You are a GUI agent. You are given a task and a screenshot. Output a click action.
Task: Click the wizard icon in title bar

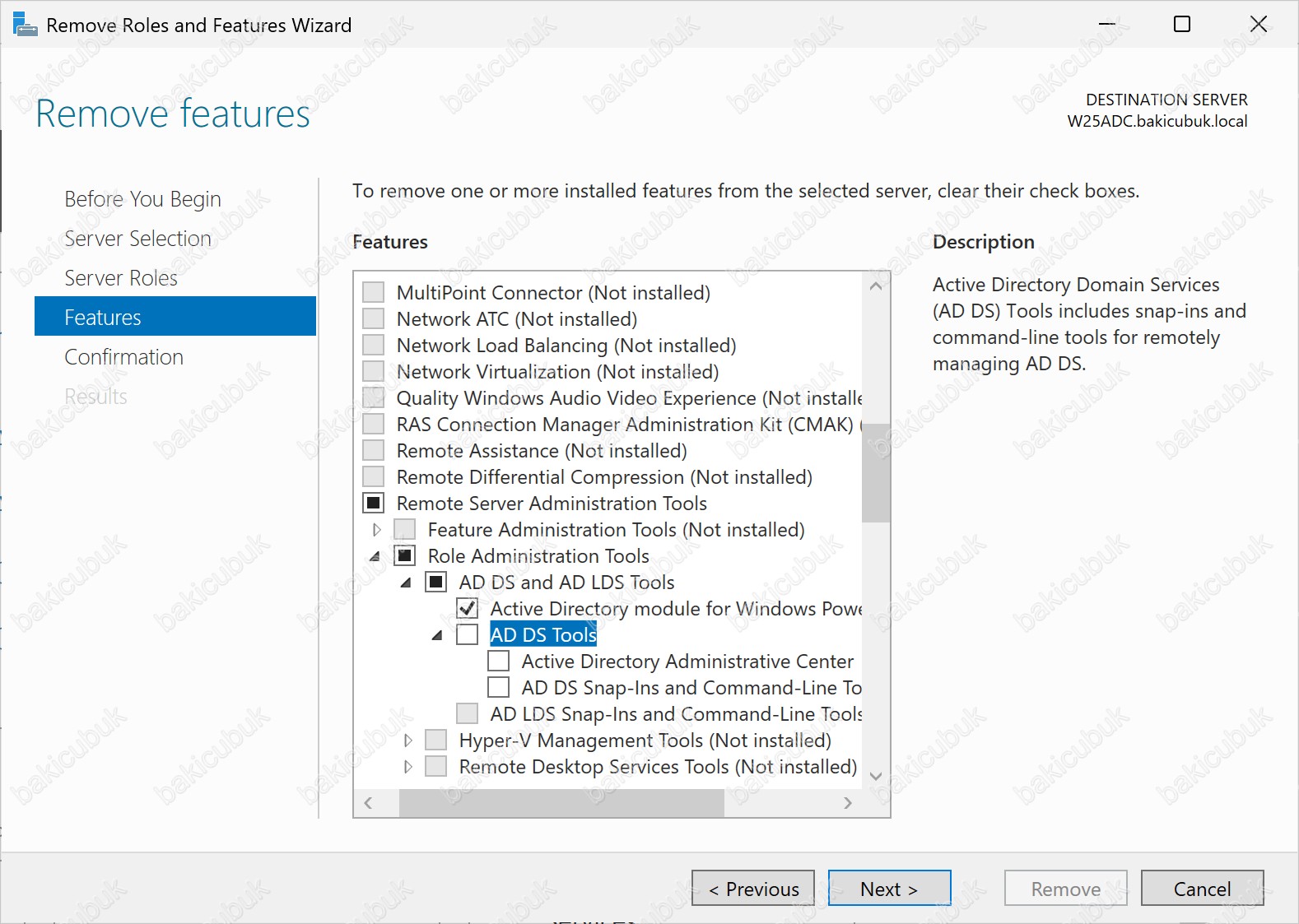[26, 25]
